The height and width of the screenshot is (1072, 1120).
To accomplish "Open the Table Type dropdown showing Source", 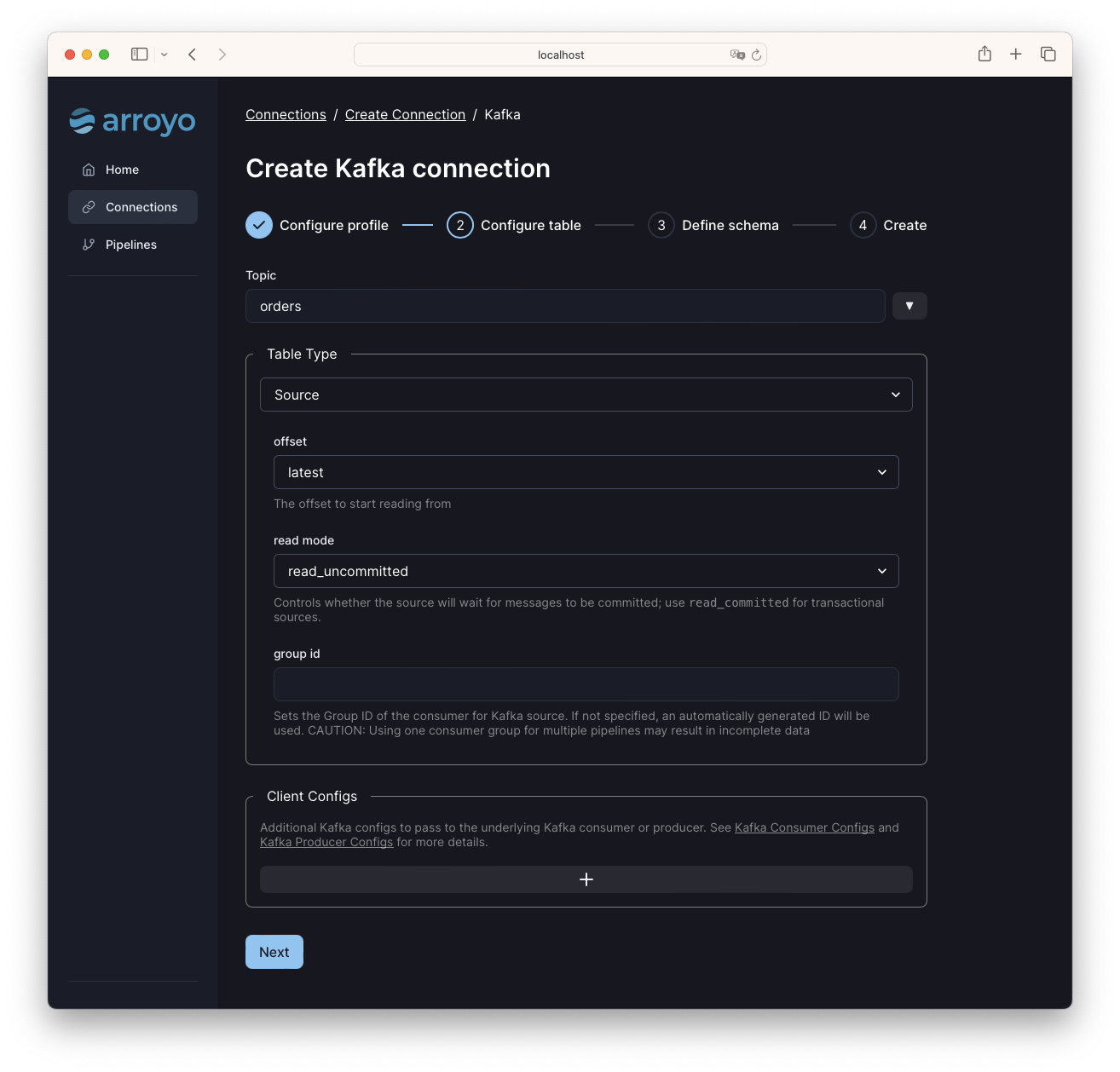I will point(586,395).
